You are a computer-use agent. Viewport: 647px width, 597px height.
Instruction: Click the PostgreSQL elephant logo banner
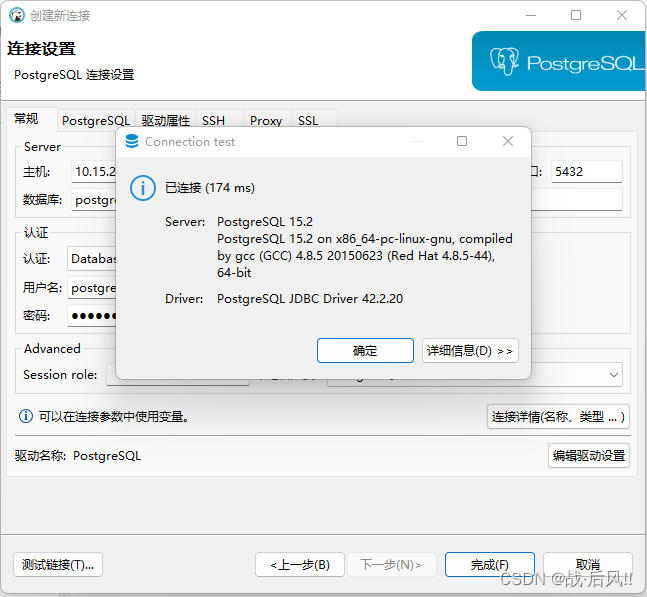[x=559, y=61]
